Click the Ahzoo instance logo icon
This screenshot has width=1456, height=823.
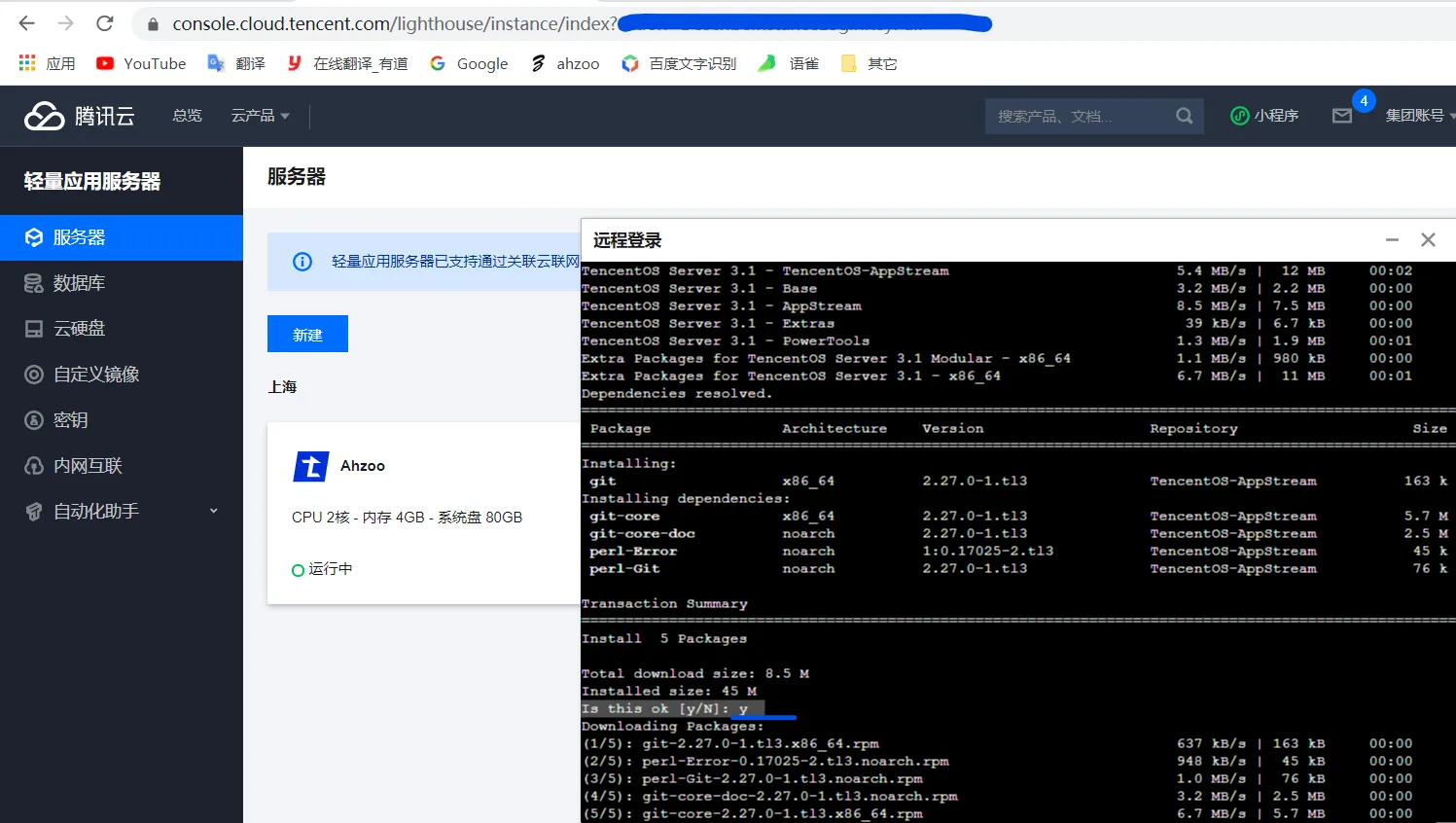coord(311,466)
